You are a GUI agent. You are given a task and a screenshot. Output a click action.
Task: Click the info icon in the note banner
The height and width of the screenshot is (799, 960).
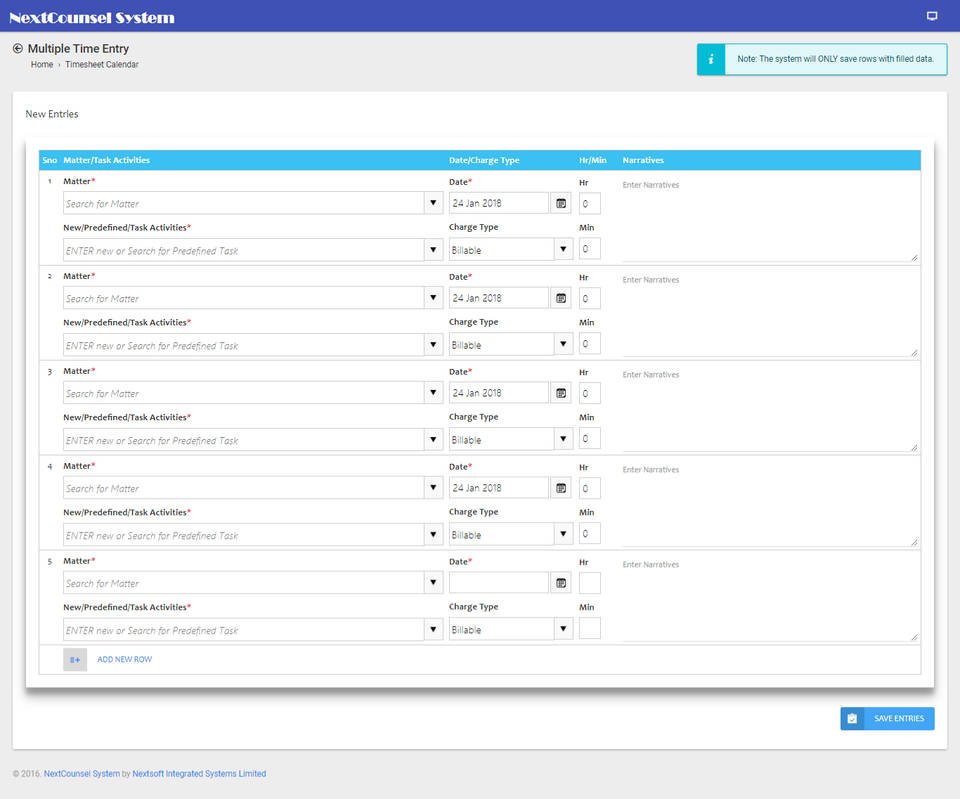[711, 59]
